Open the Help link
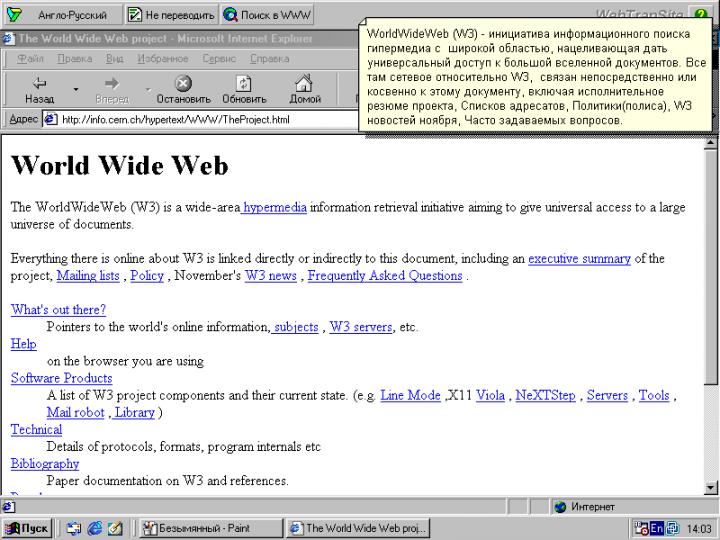 click(x=23, y=344)
